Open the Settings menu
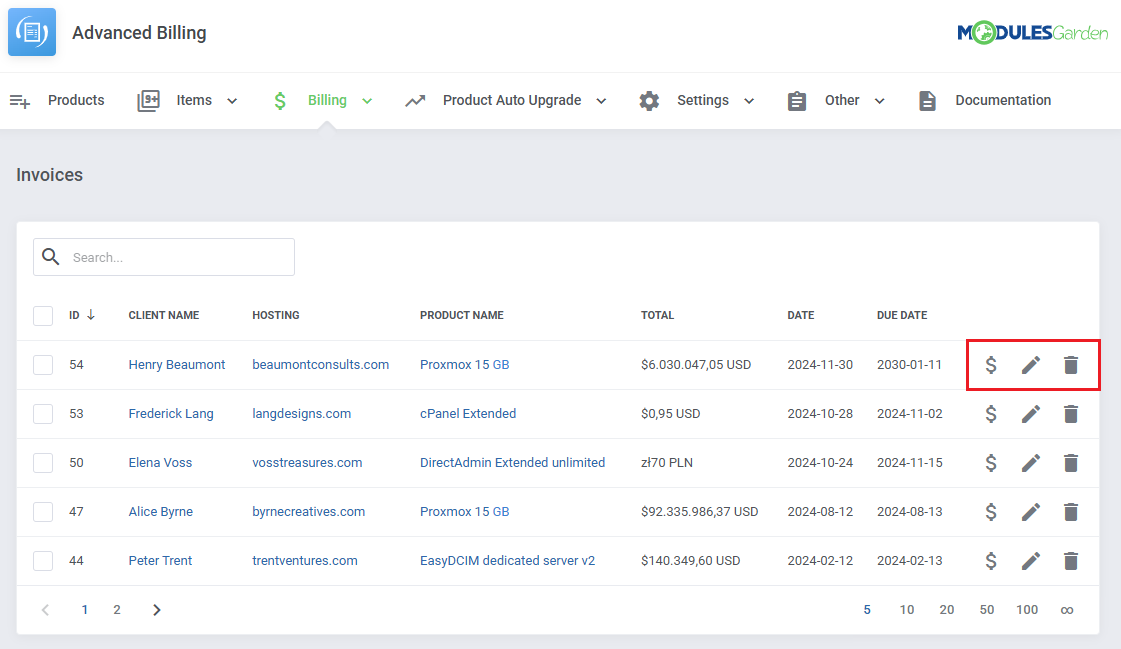Viewport: 1121px width, 649px height. [703, 100]
